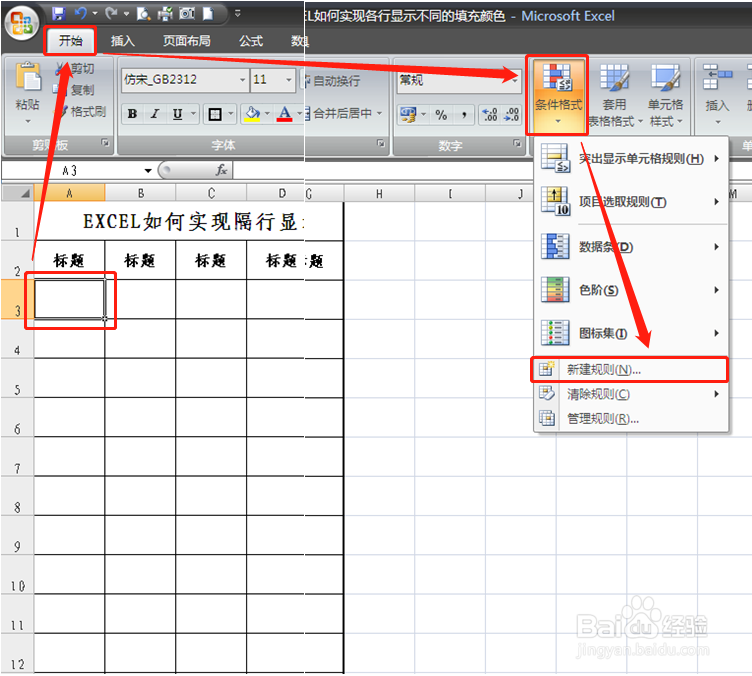The image size is (752, 676).
Task: Switch to the 页面布局 tab
Action: [x=187, y=41]
